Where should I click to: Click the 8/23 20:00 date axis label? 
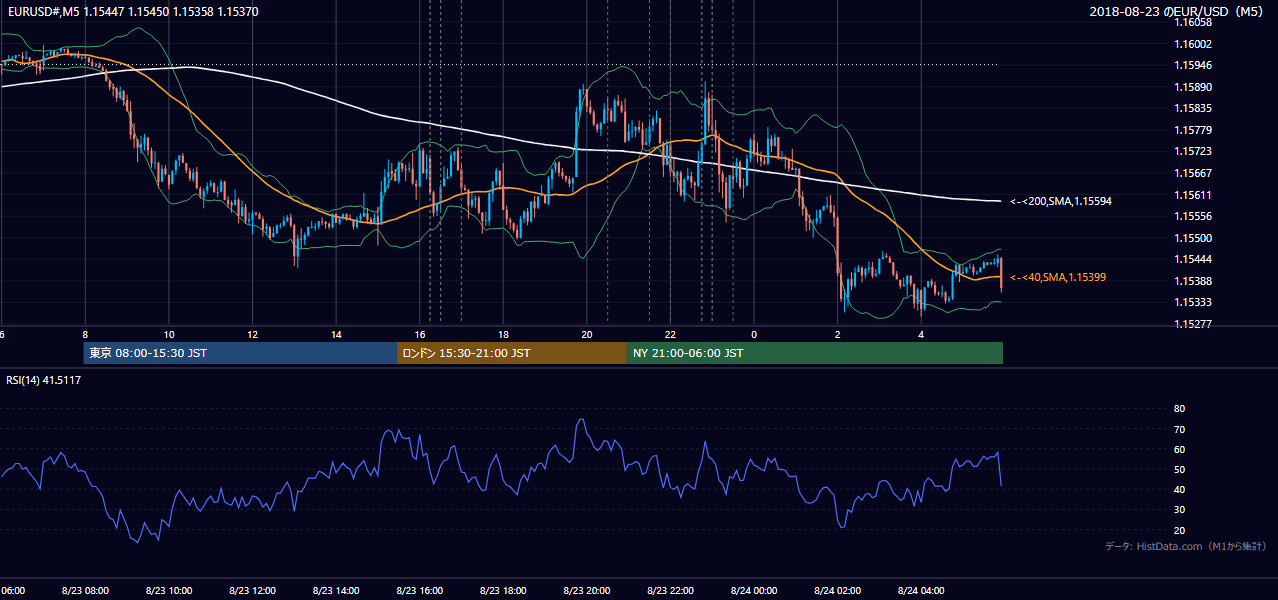(x=586, y=590)
